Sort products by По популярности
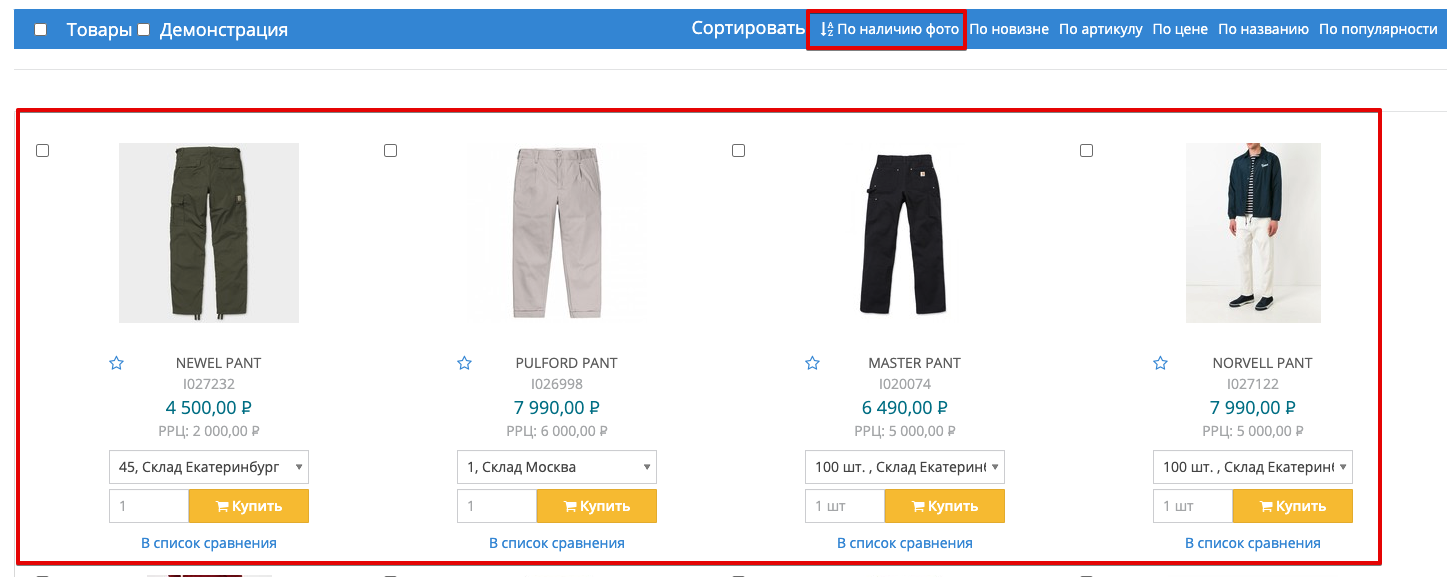Viewport: 1447px width, 577px height. pyautogui.click(x=1378, y=29)
